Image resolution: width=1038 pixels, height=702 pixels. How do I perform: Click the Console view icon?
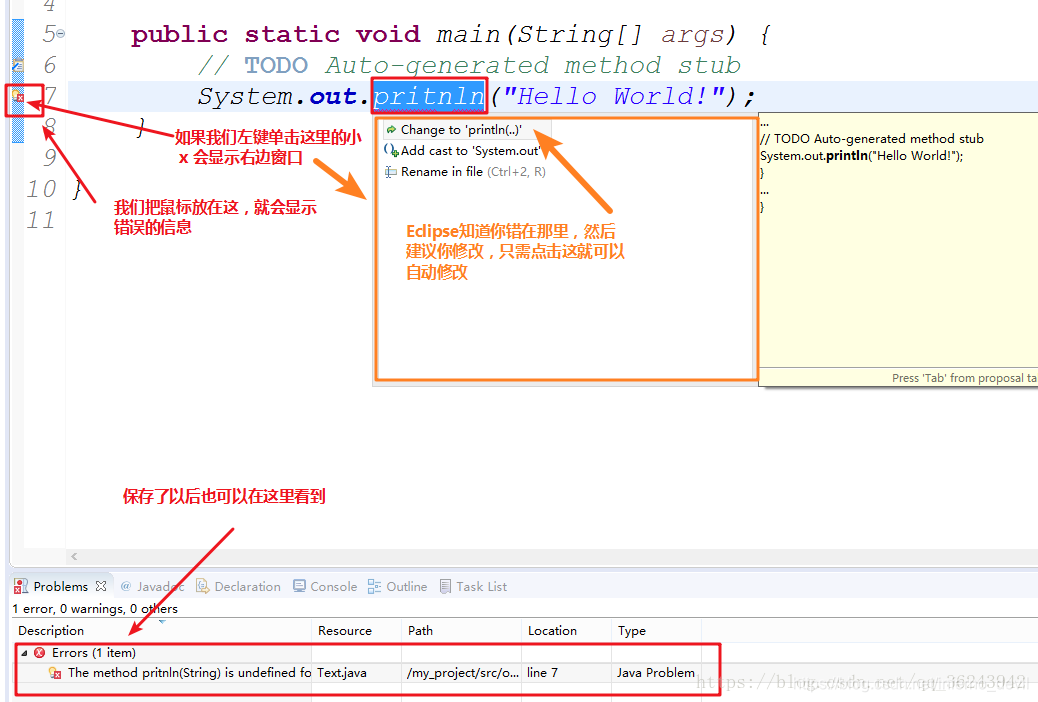(x=299, y=586)
